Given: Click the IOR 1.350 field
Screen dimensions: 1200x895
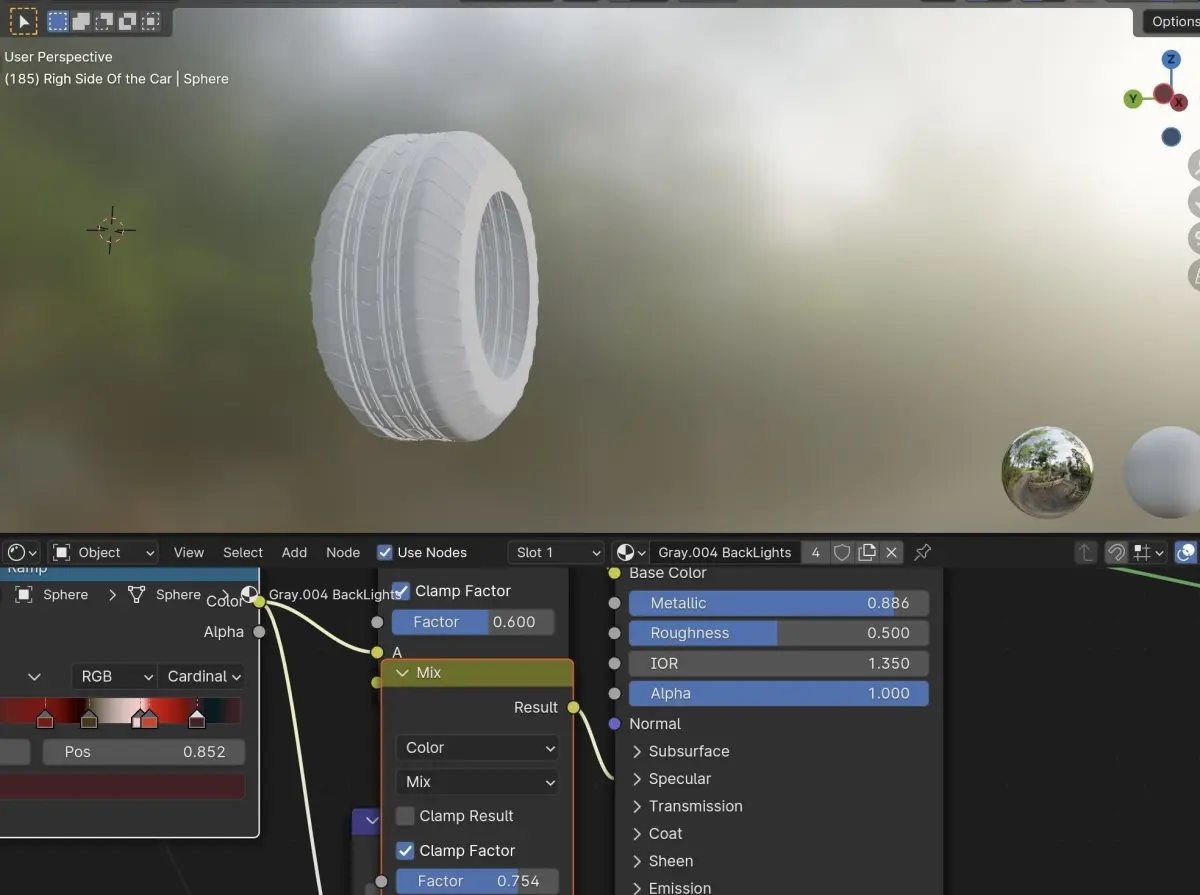Looking at the screenshot, I should (x=778, y=663).
